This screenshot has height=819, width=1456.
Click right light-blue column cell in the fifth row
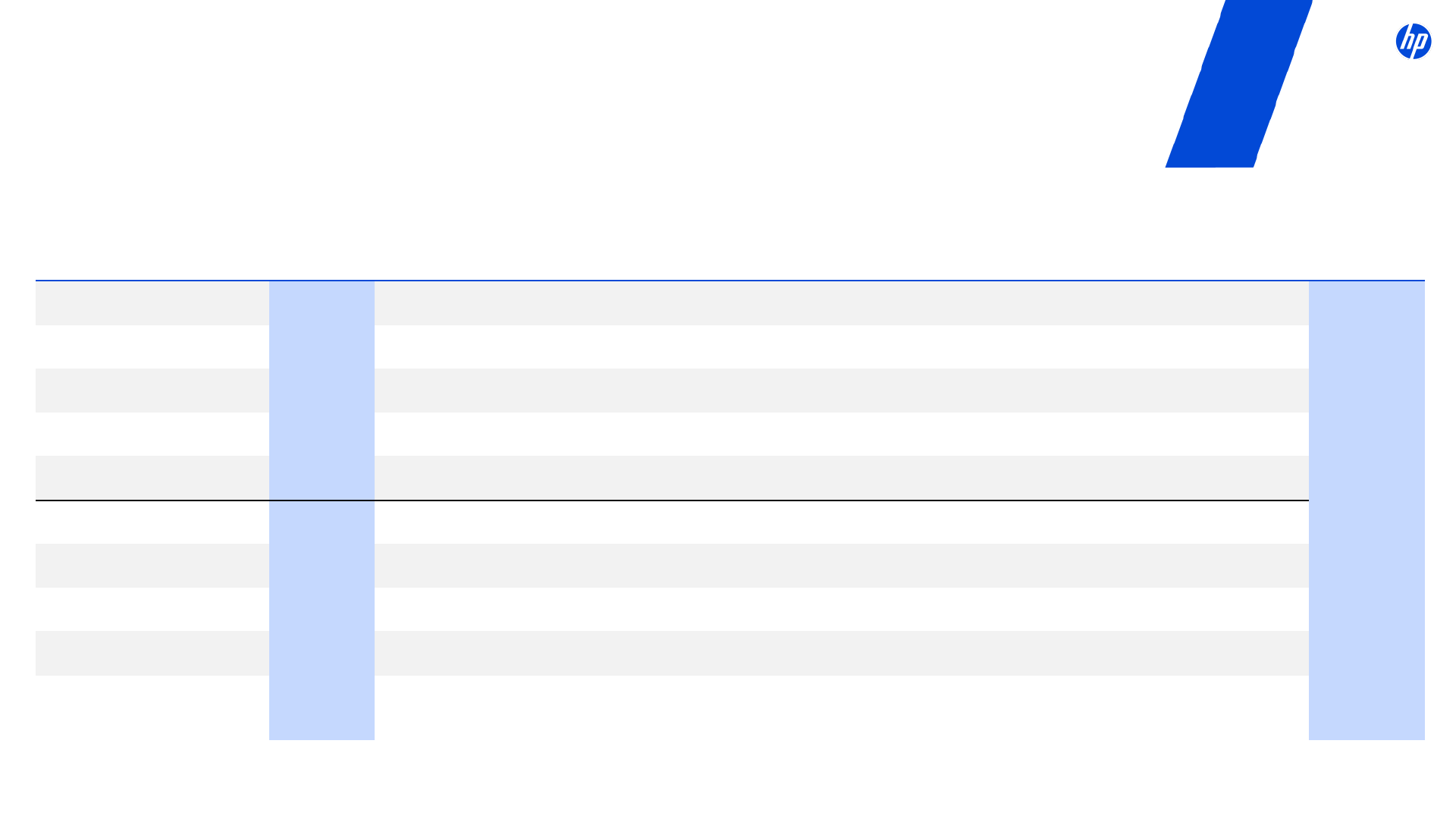click(x=1367, y=478)
